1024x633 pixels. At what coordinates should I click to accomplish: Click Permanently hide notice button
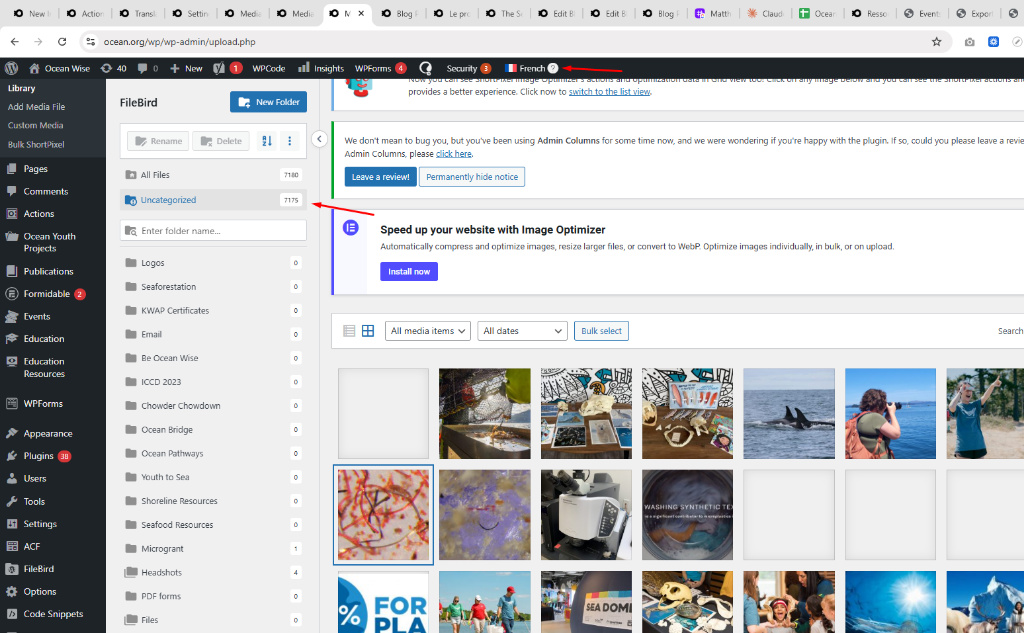(x=472, y=176)
